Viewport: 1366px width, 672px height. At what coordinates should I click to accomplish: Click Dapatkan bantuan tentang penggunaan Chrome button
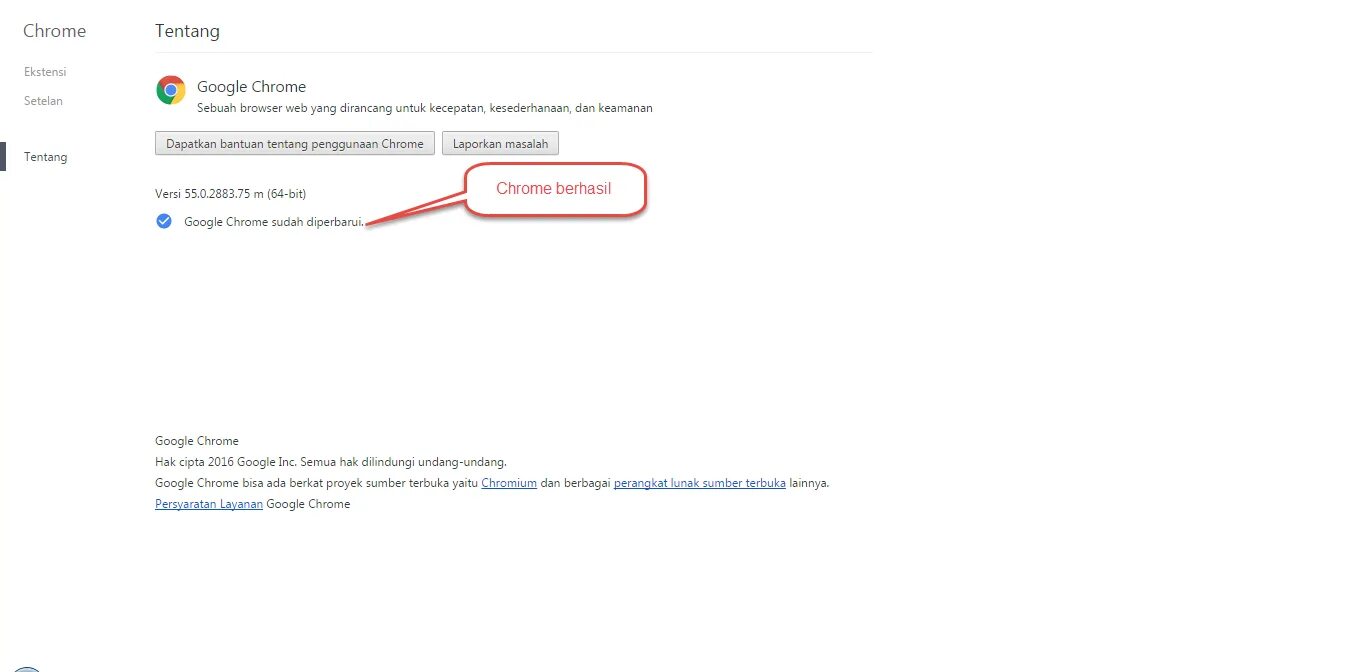(295, 144)
